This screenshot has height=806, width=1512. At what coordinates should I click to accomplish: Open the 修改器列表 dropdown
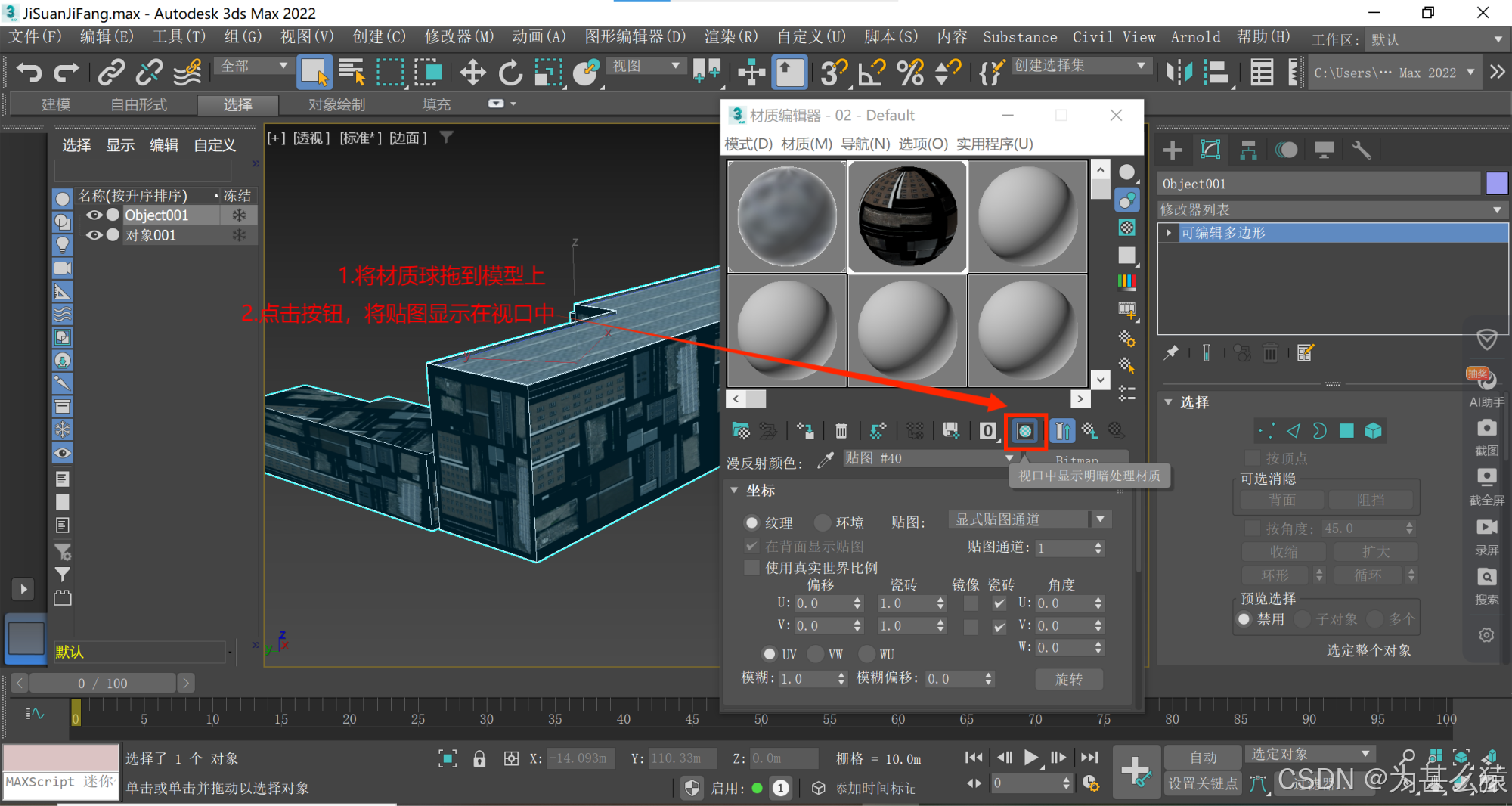tap(1332, 209)
